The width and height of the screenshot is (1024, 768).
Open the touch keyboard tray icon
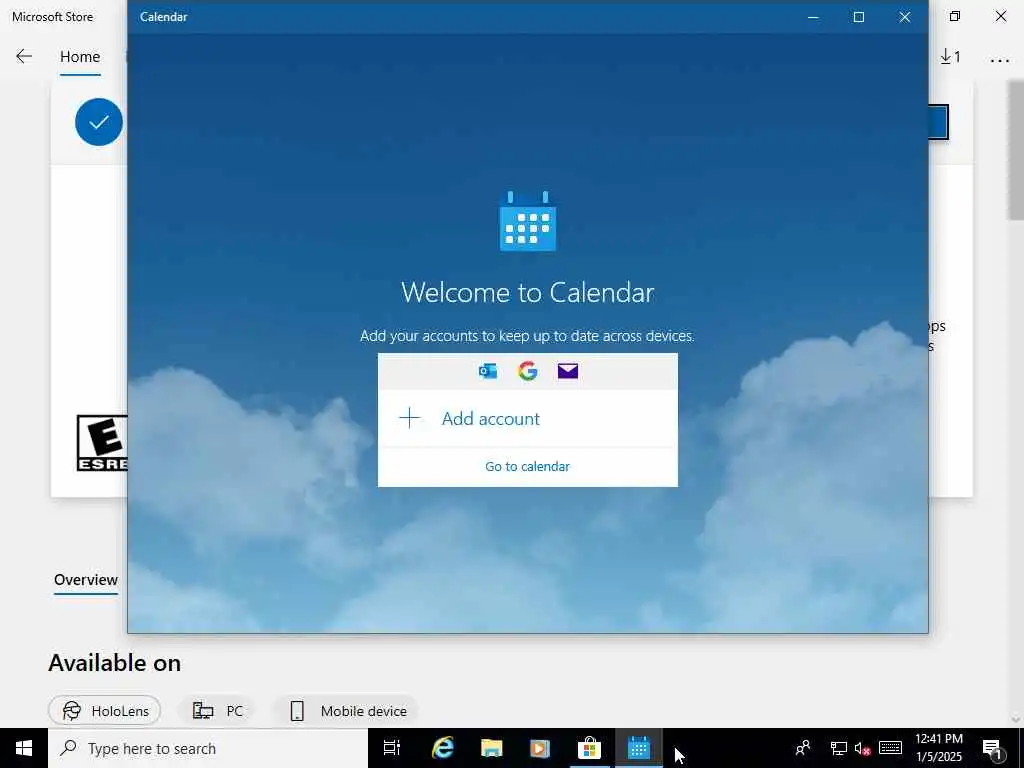[x=890, y=748]
